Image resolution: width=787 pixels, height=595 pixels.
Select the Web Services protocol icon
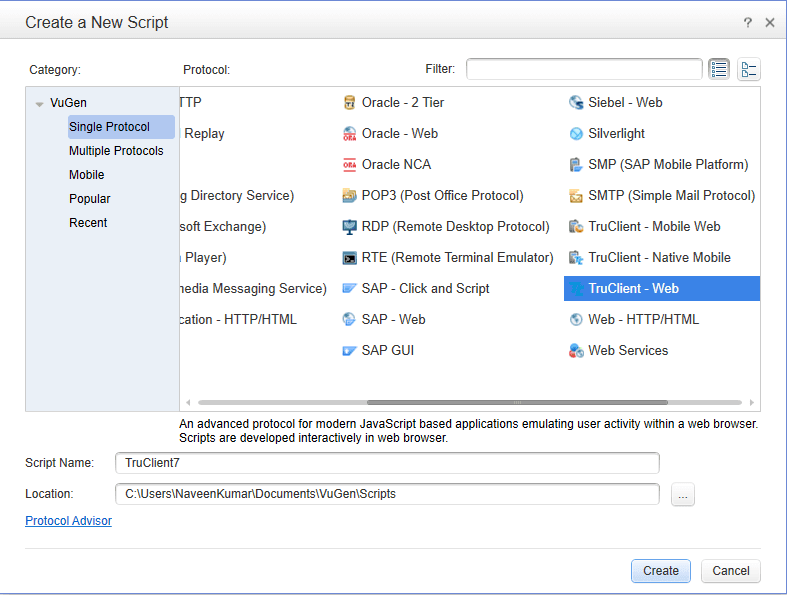coord(576,351)
